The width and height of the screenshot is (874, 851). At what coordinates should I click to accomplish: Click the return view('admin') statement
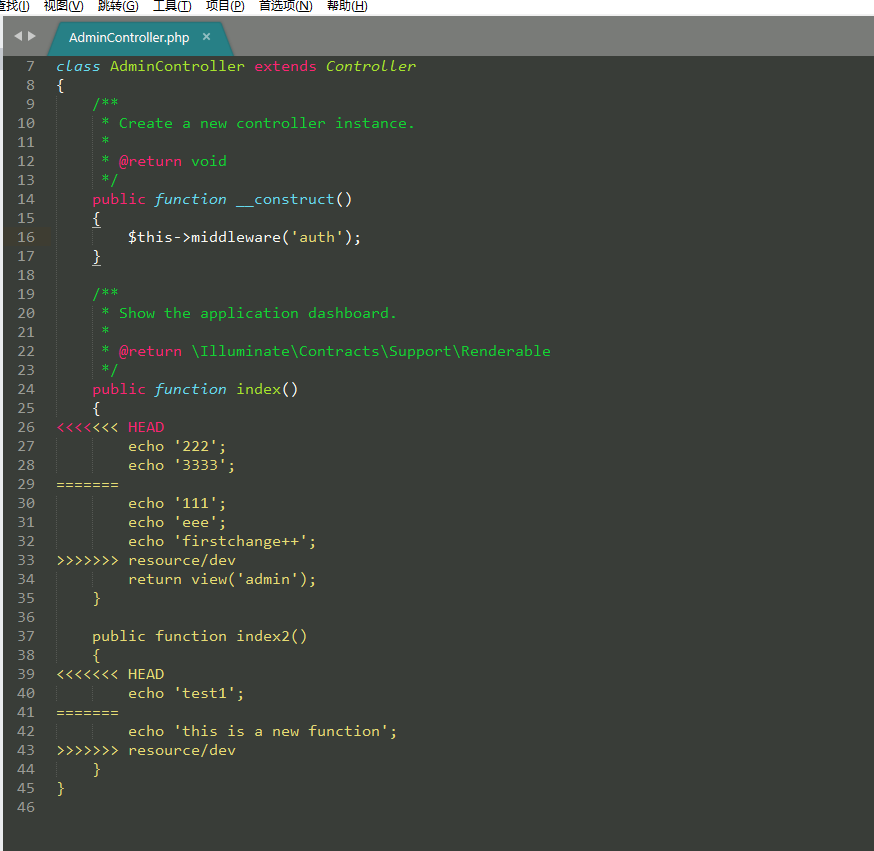(222, 579)
